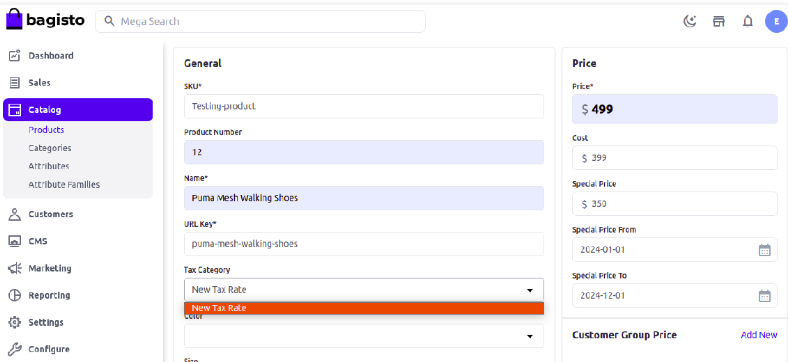Open Special Price From calendar picker
Viewport: 788px width, 362px height.
[x=764, y=250]
